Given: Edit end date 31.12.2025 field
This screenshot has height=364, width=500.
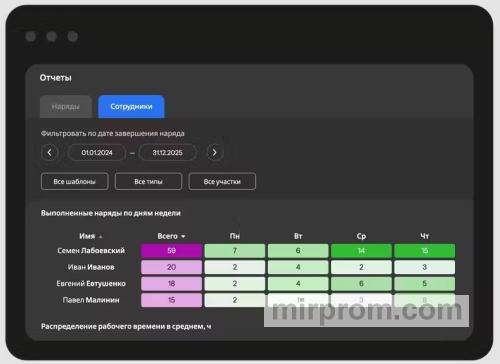Looking at the screenshot, I should tap(168, 153).
